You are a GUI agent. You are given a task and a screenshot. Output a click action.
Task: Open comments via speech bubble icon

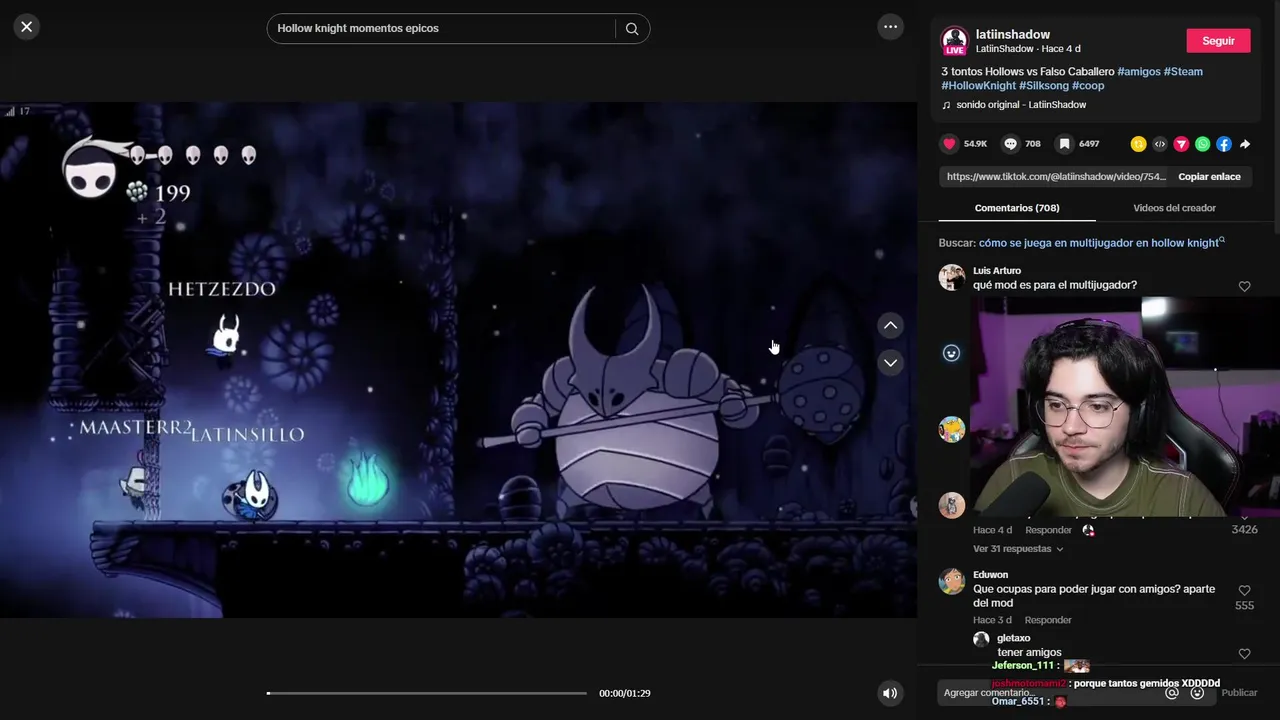[x=1010, y=144]
